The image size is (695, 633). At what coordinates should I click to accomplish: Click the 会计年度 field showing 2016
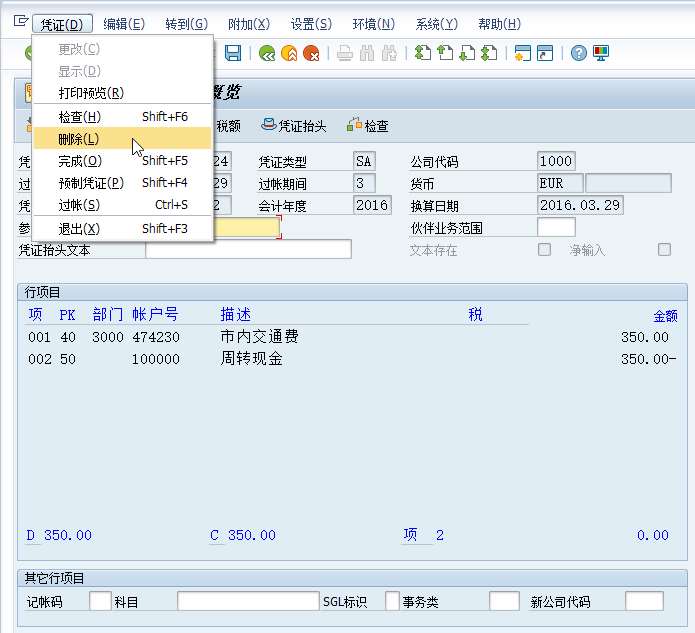372,205
